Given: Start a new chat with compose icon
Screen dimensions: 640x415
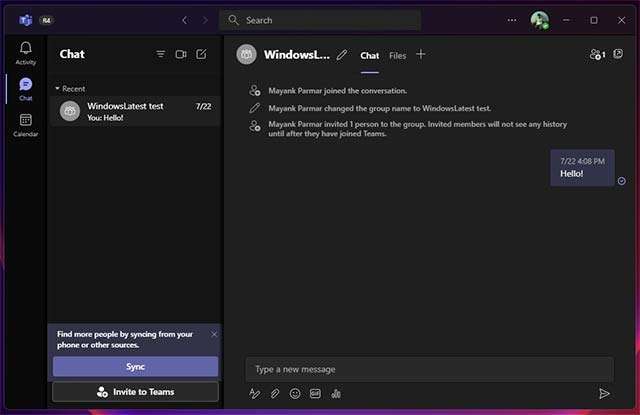Looking at the screenshot, I should pos(201,54).
